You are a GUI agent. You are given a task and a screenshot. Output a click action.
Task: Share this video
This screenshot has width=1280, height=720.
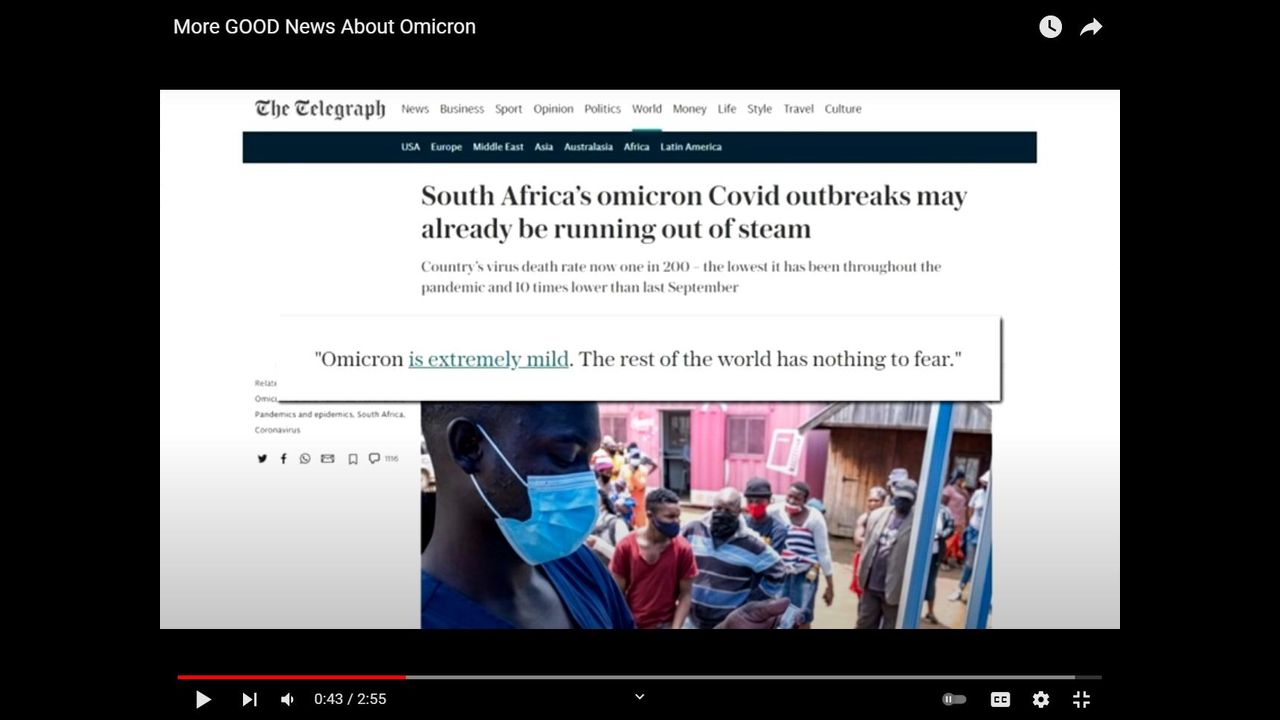coord(1091,27)
